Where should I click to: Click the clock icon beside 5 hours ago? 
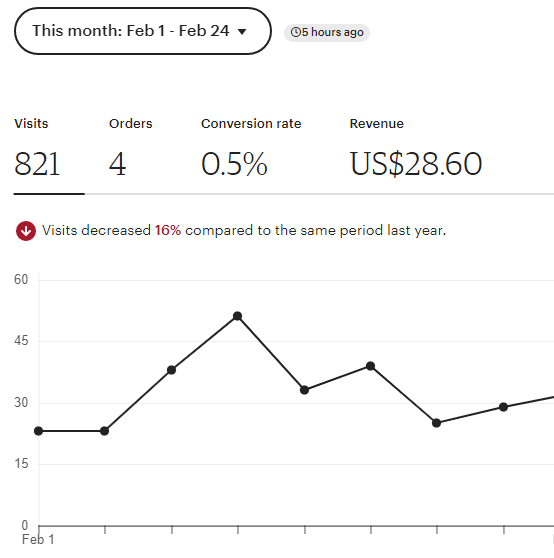click(295, 32)
